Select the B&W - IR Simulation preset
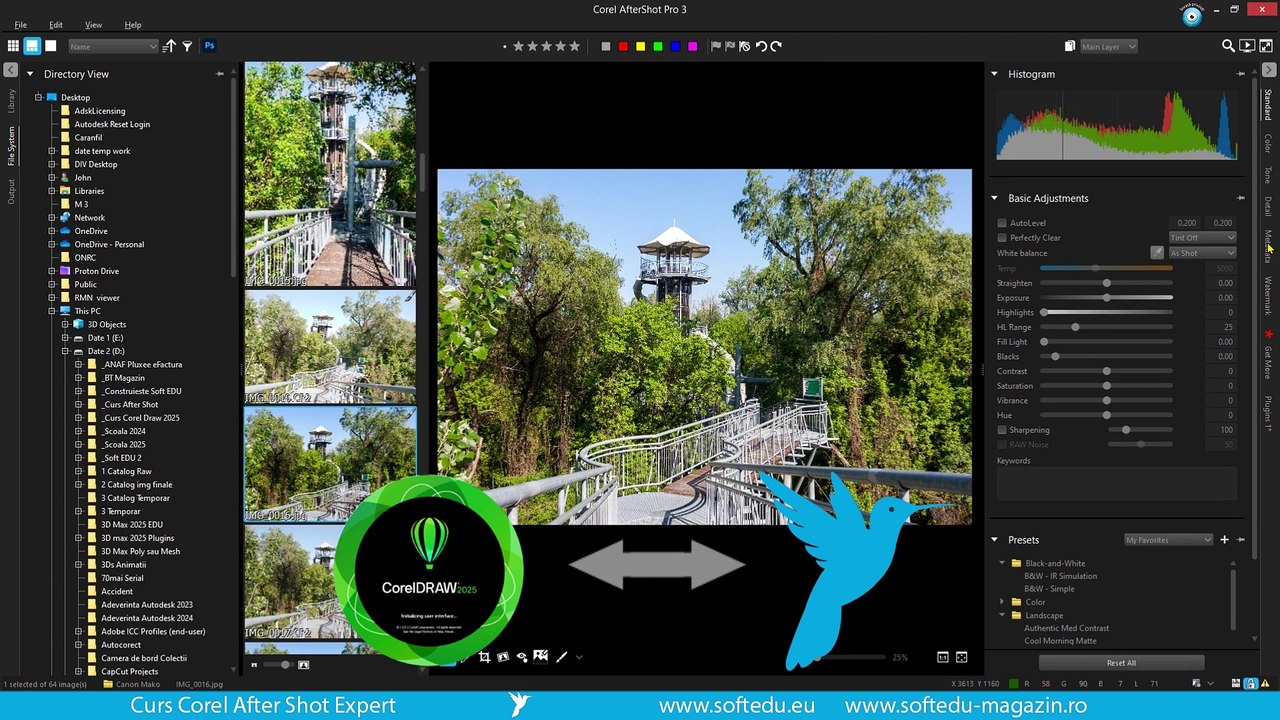This screenshot has height=720, width=1280. (x=1060, y=576)
